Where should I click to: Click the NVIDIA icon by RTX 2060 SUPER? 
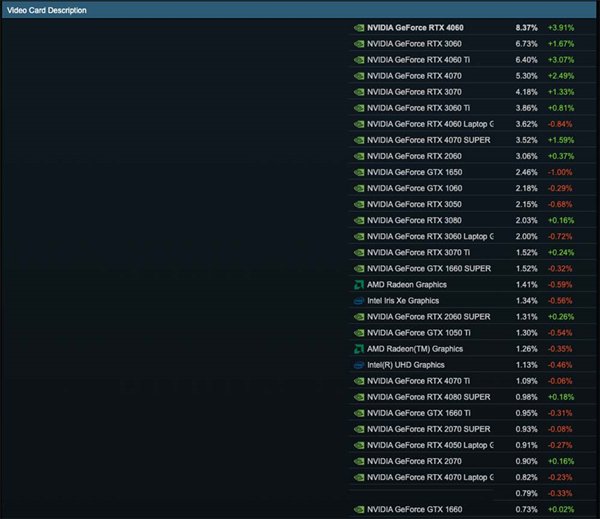point(359,317)
